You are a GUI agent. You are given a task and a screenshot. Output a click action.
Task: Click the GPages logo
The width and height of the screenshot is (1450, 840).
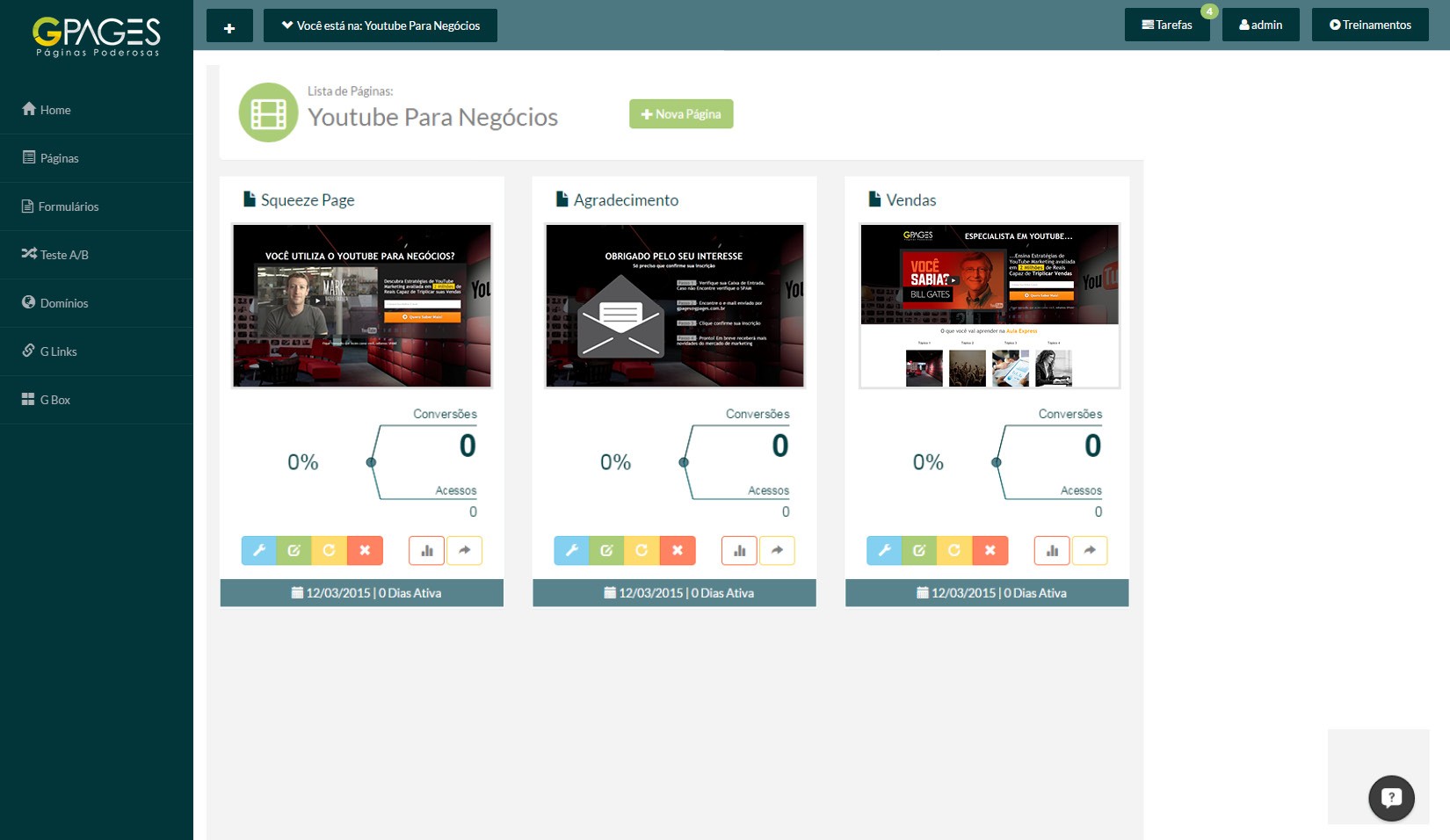point(97,37)
